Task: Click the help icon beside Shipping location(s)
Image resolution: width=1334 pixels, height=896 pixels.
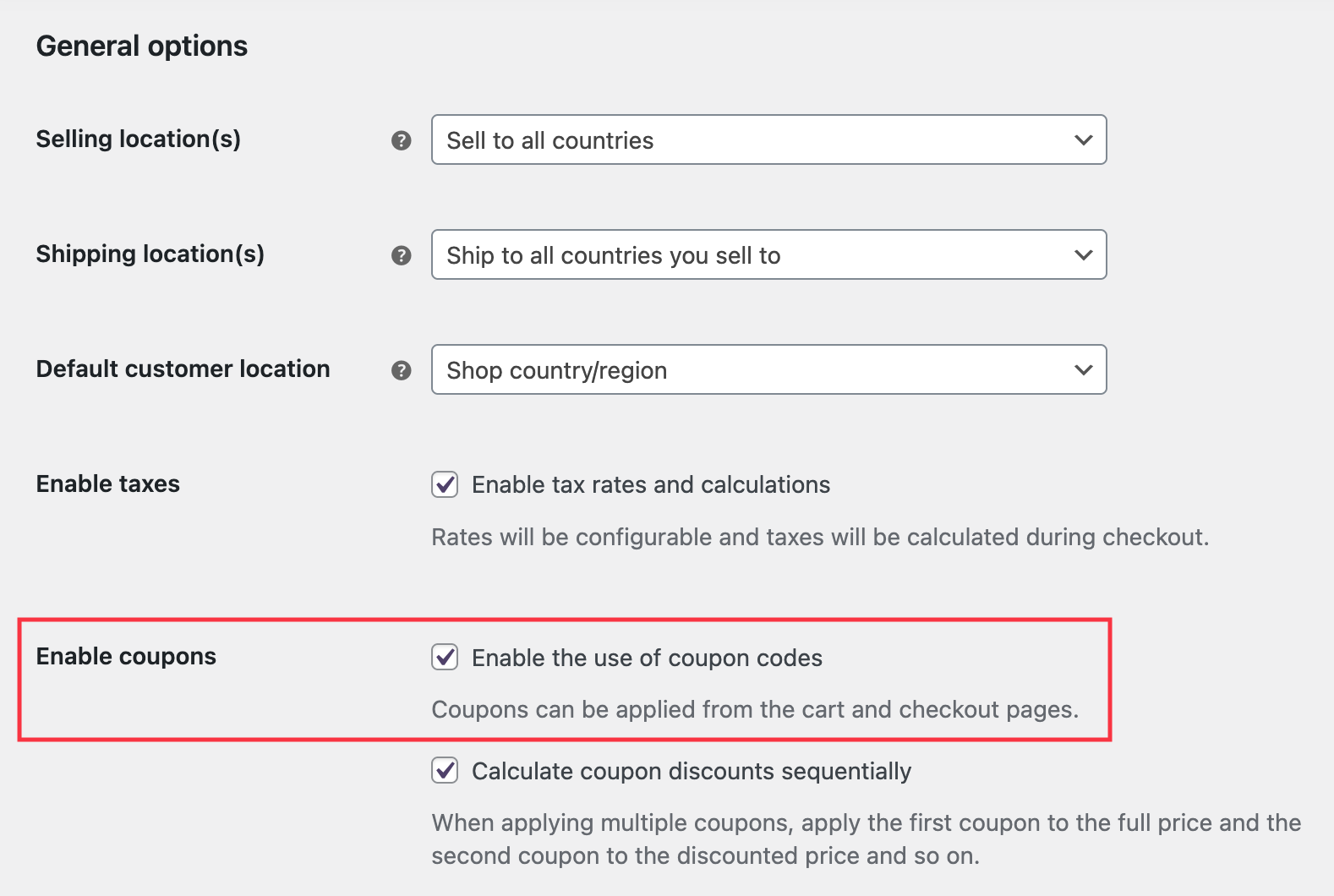Action: [402, 255]
